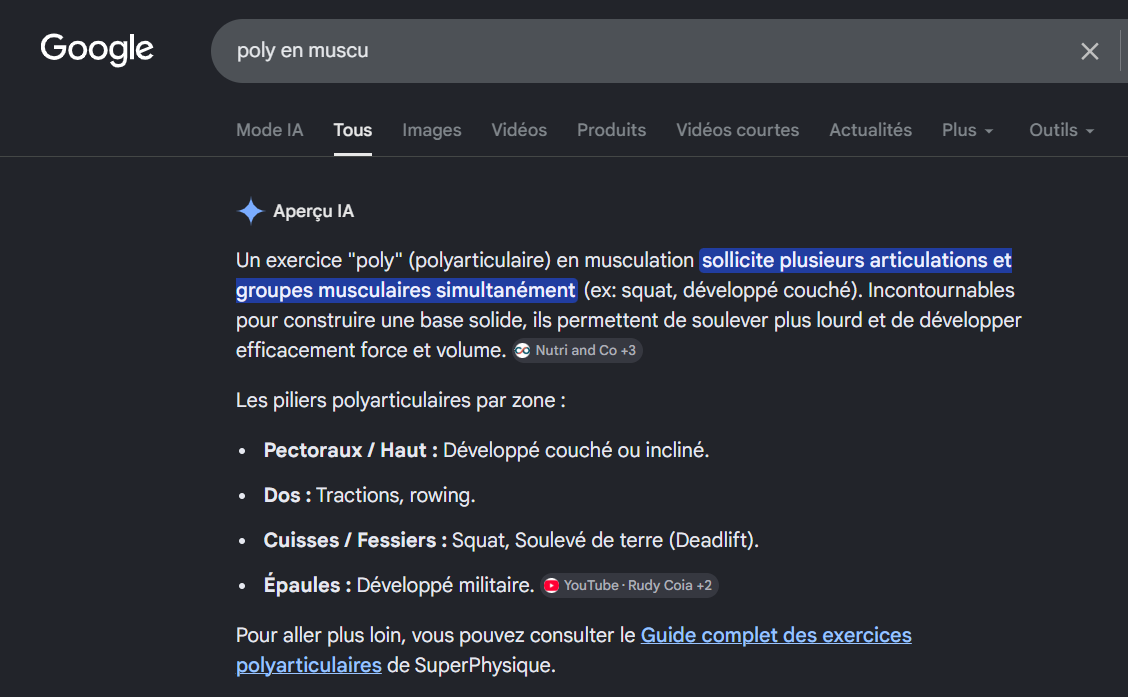Click the Google logo

click(x=96, y=50)
